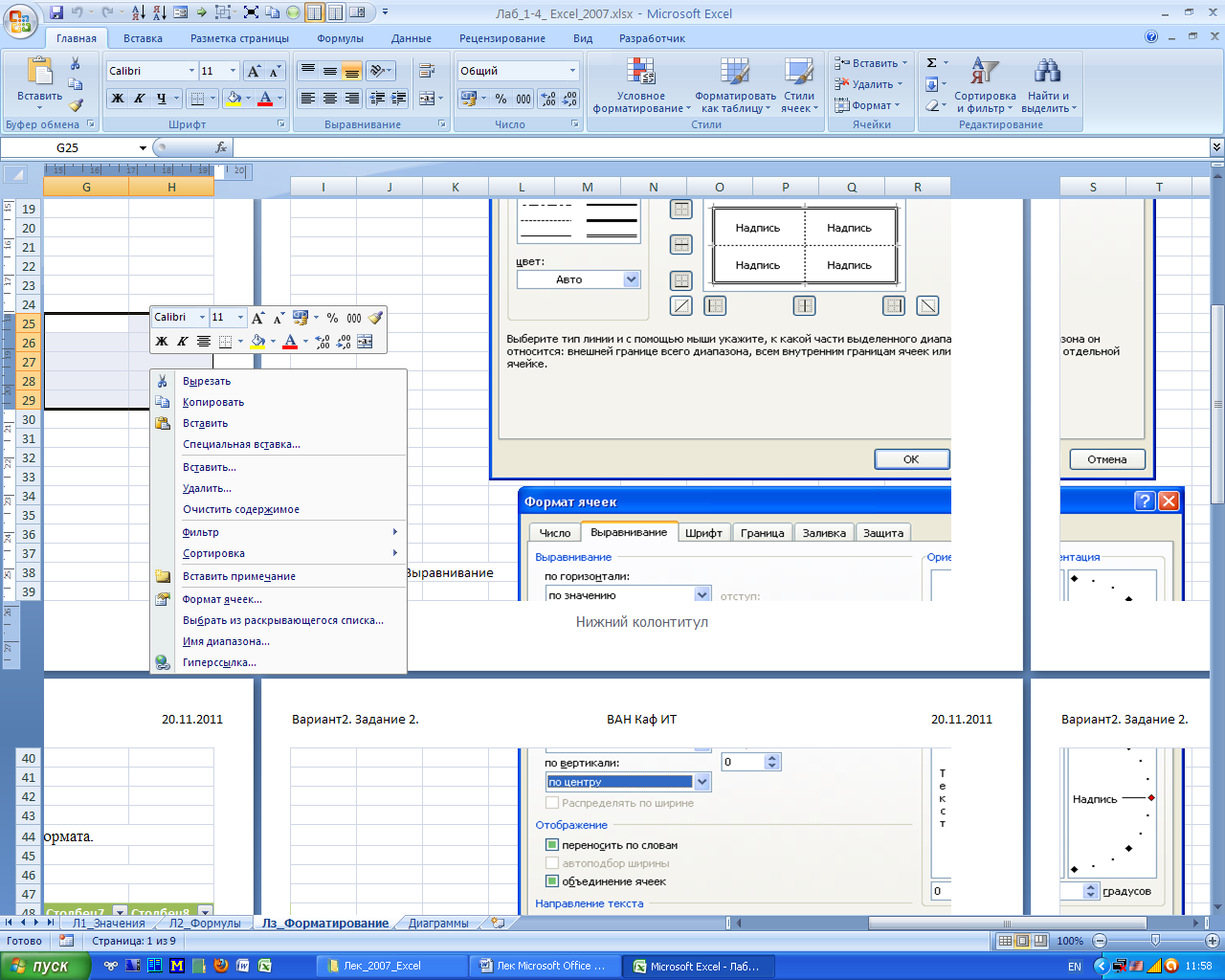Click the 100% zoom level button
This screenshot has width=1225, height=980.
click(1070, 941)
